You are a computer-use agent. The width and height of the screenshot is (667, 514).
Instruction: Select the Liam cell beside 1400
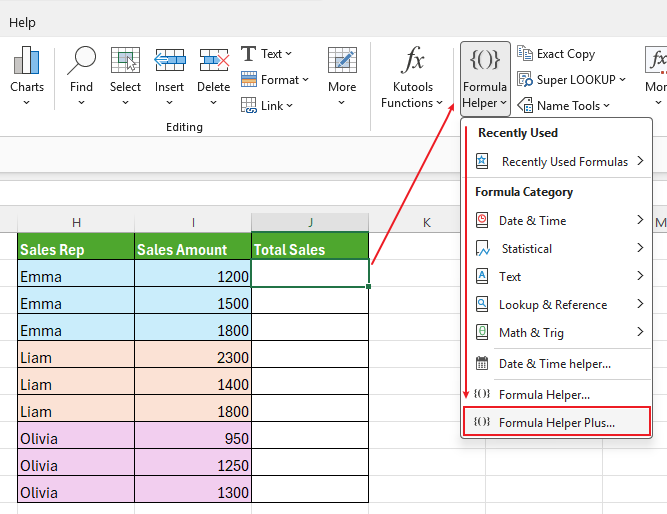76,381
